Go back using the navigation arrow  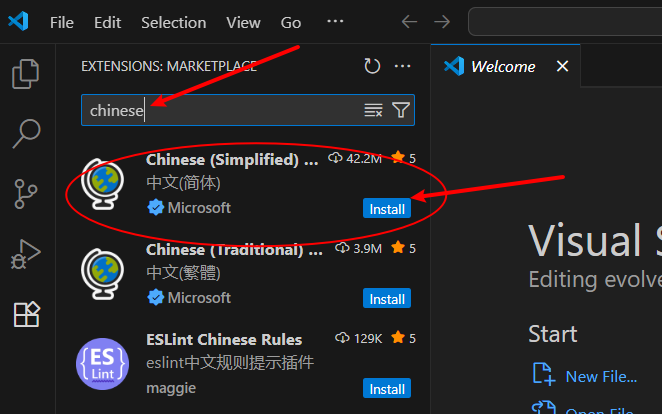(x=409, y=22)
